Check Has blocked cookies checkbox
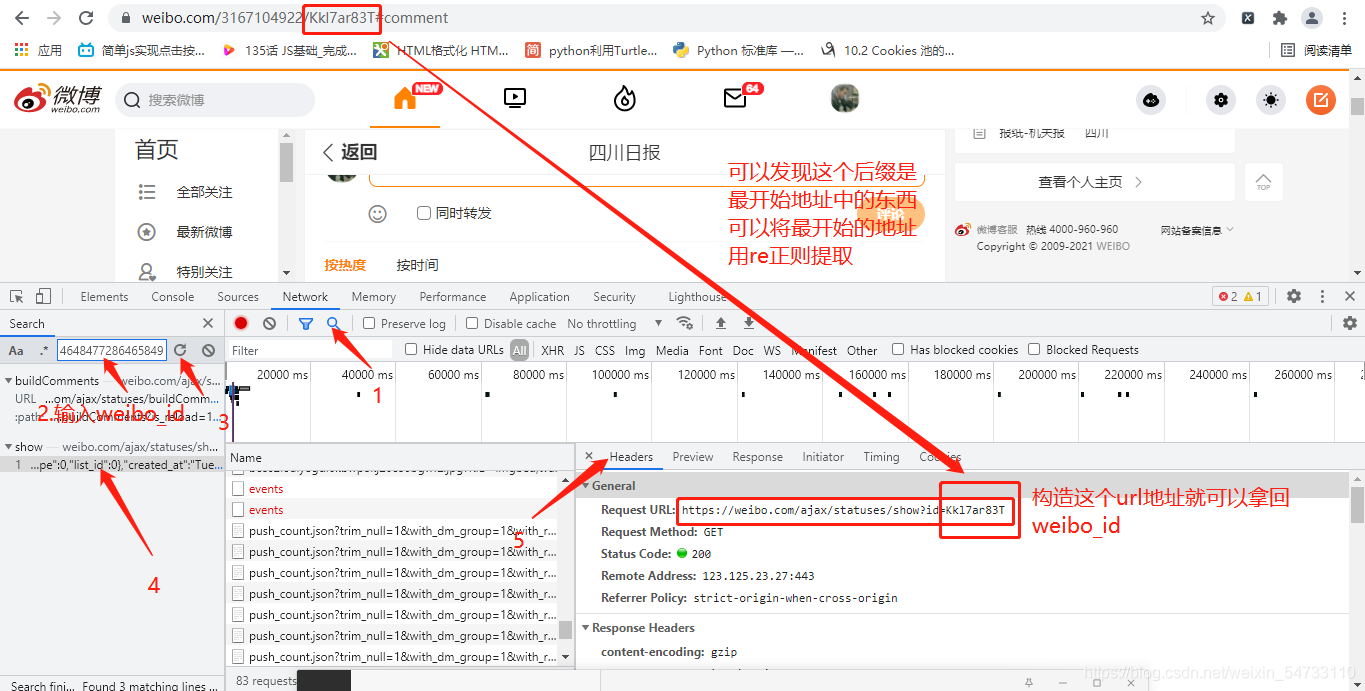This screenshot has height=691, width=1365. tap(898, 349)
